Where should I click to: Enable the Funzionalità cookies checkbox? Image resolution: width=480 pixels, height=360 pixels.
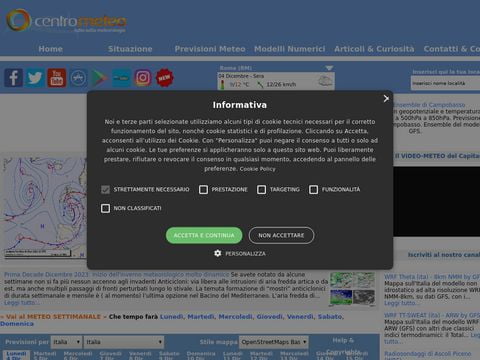pos(313,190)
